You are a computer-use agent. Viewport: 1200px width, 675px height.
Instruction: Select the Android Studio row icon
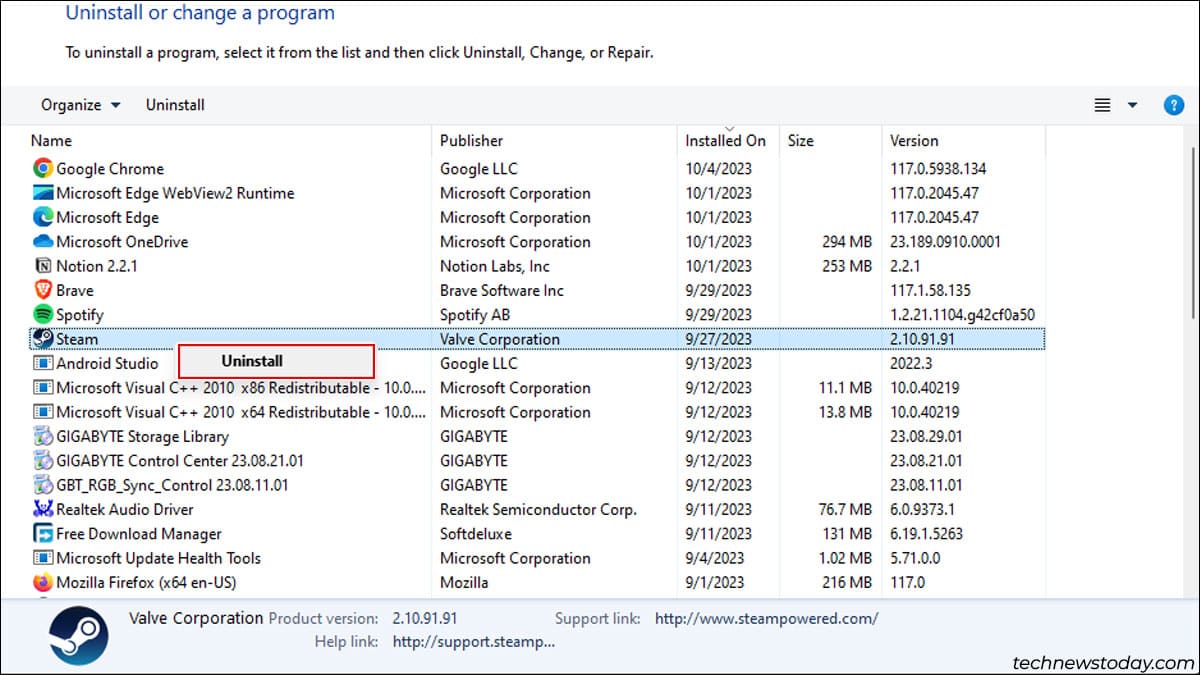tap(43, 363)
